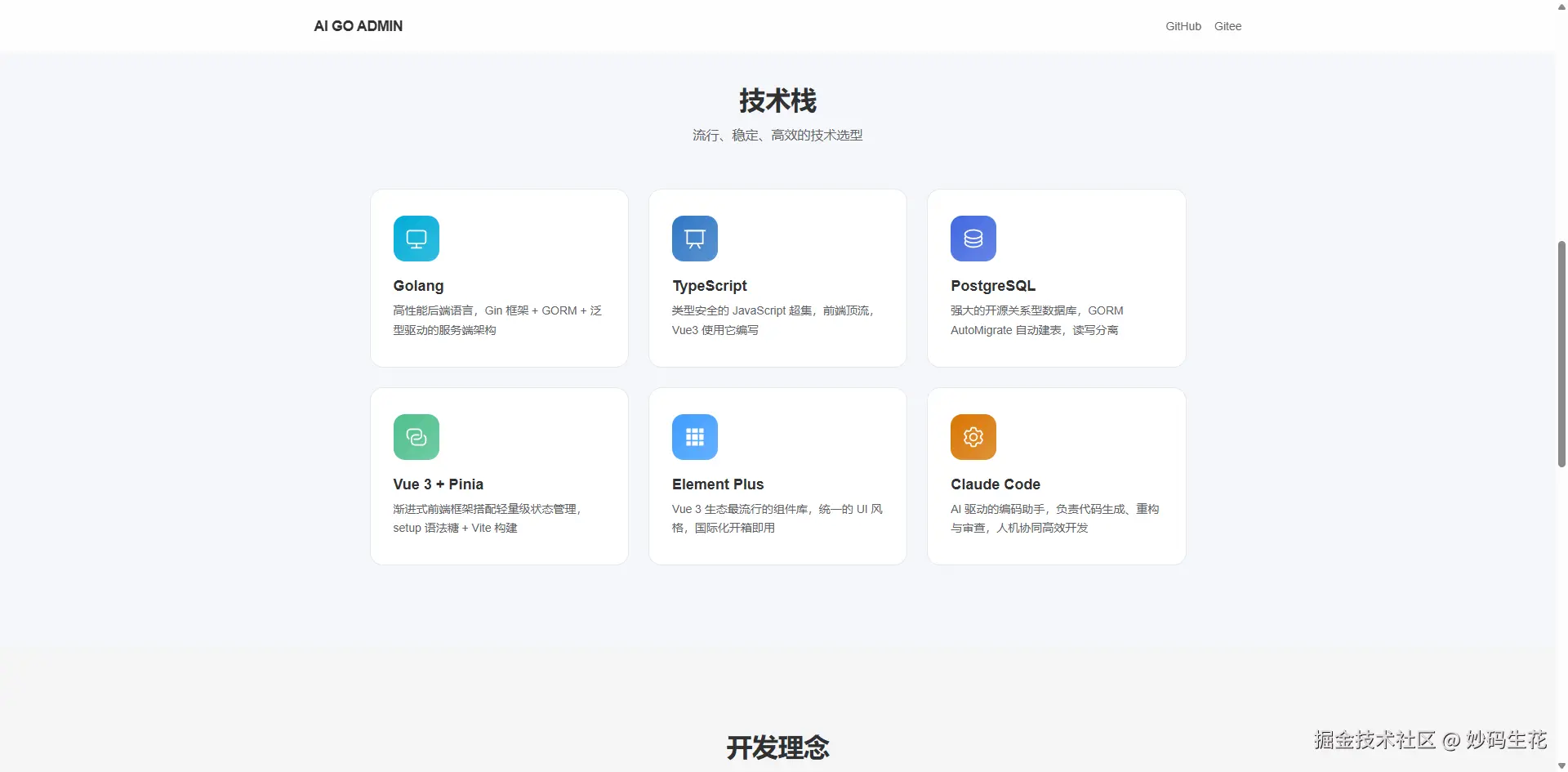
Task: Click the PostgreSQL description mentioning AutoMigrate
Action: 1037,320
